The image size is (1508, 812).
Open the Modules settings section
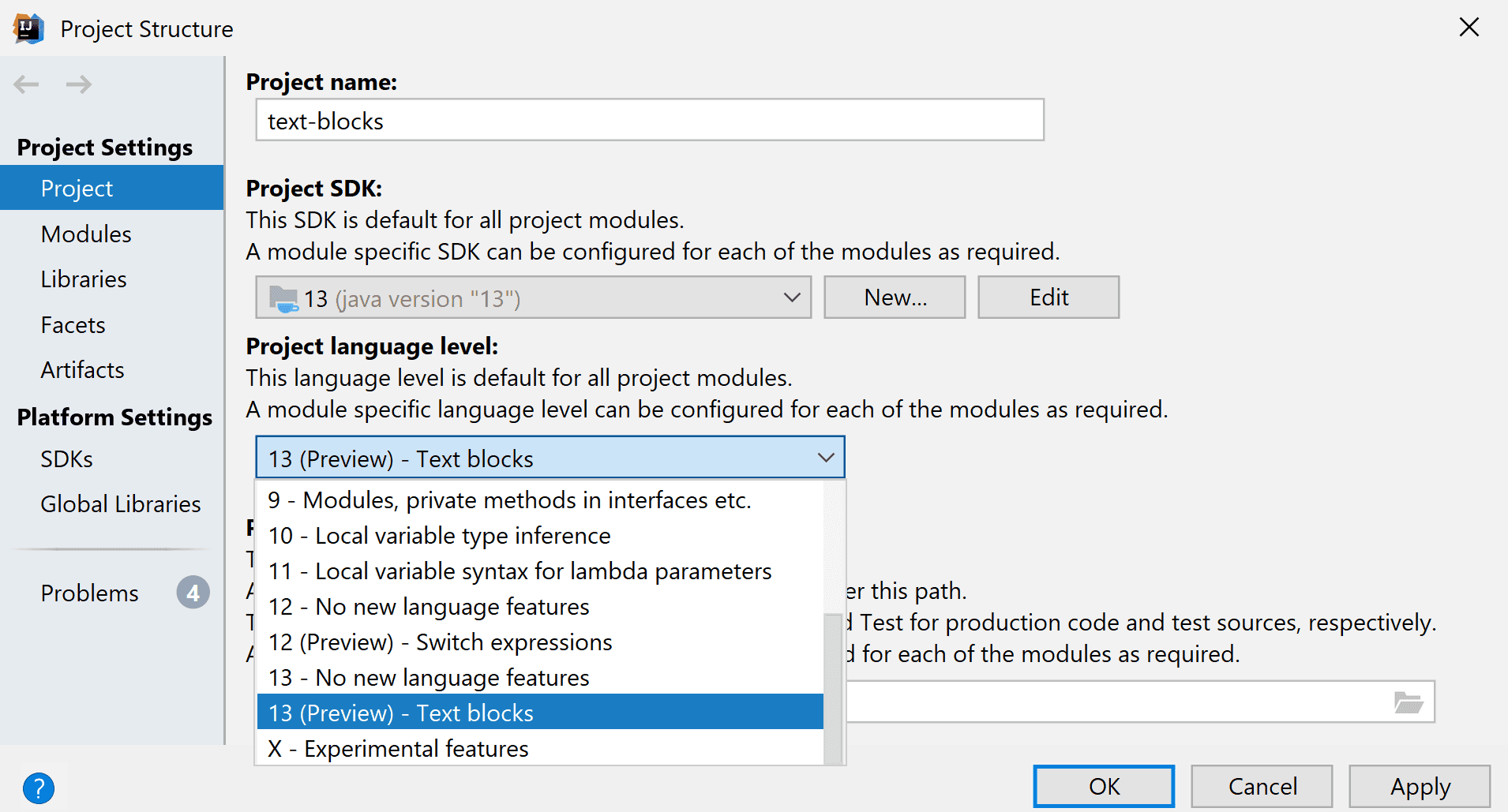coord(86,234)
